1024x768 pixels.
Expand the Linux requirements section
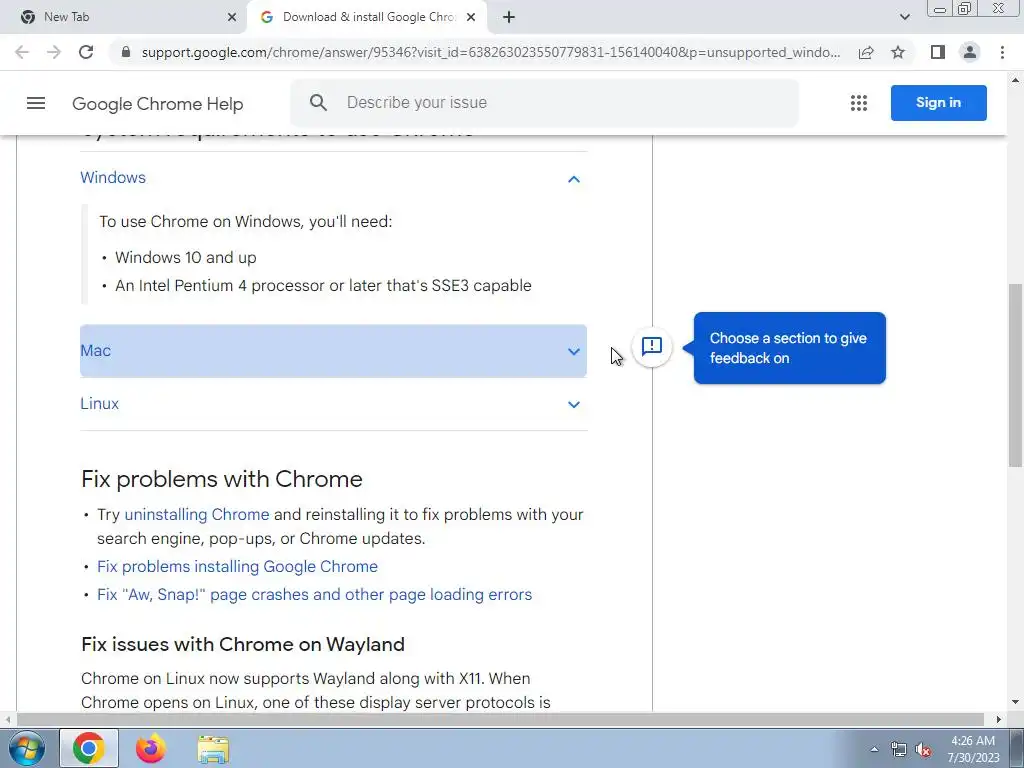(x=573, y=404)
